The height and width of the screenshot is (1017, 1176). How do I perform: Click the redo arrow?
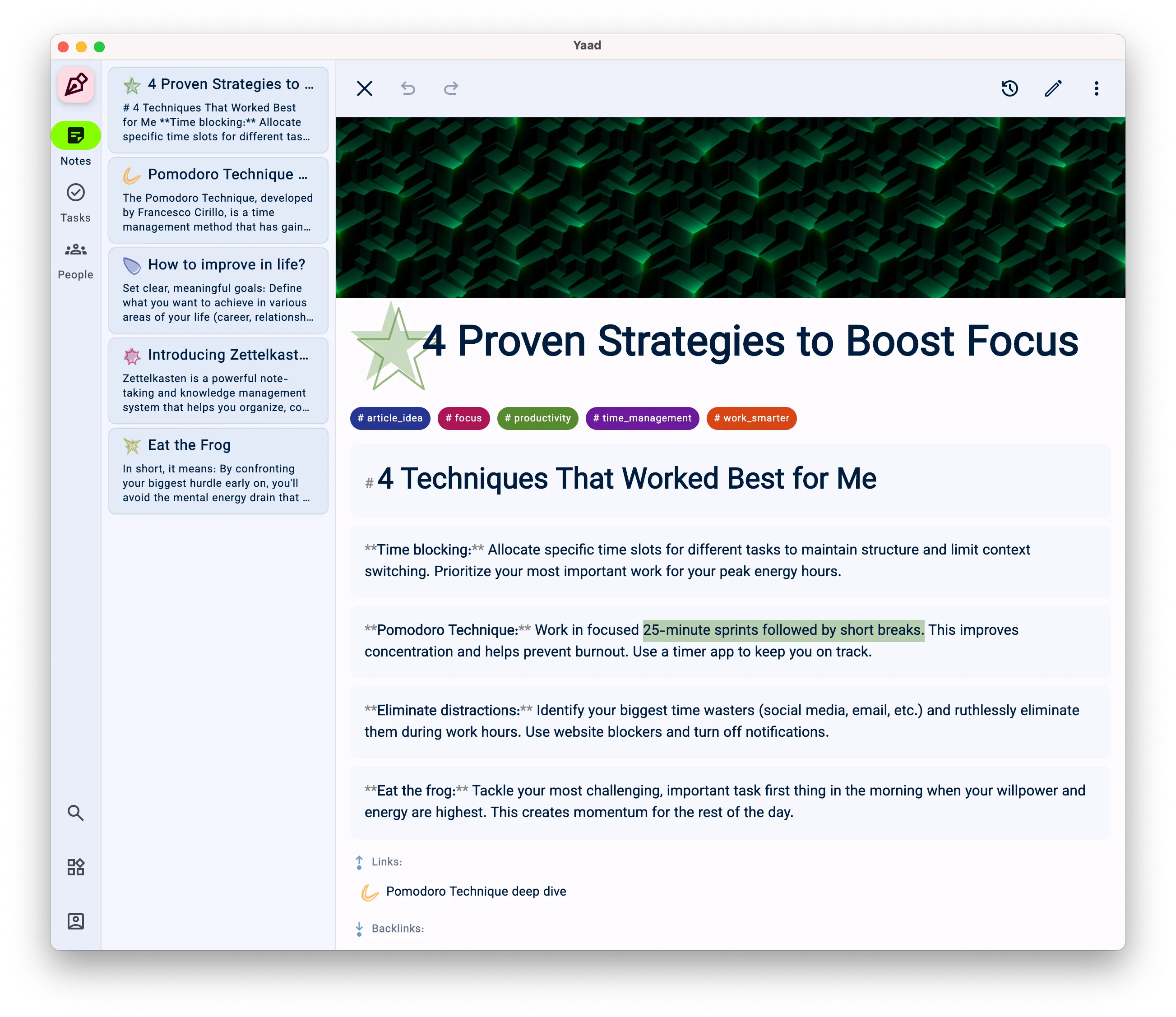pyautogui.click(x=451, y=88)
